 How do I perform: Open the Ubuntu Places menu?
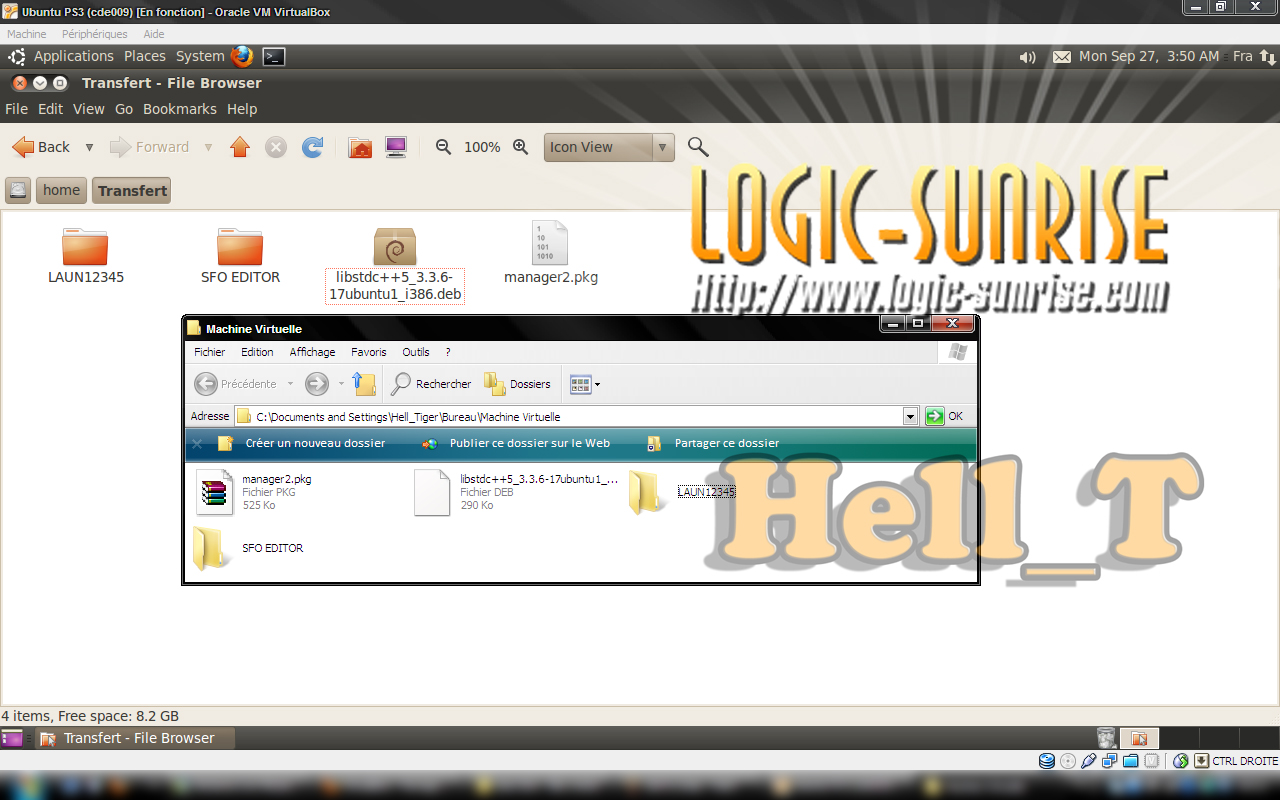tap(145, 56)
